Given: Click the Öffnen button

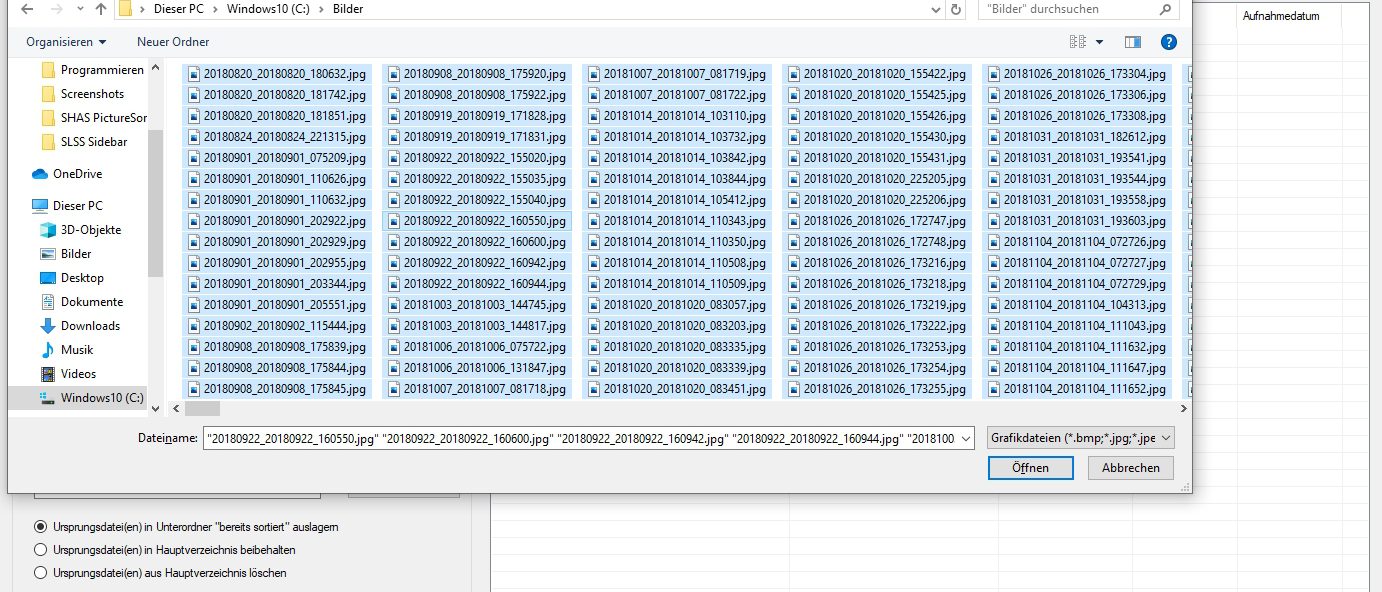Looking at the screenshot, I should tap(1030, 468).
